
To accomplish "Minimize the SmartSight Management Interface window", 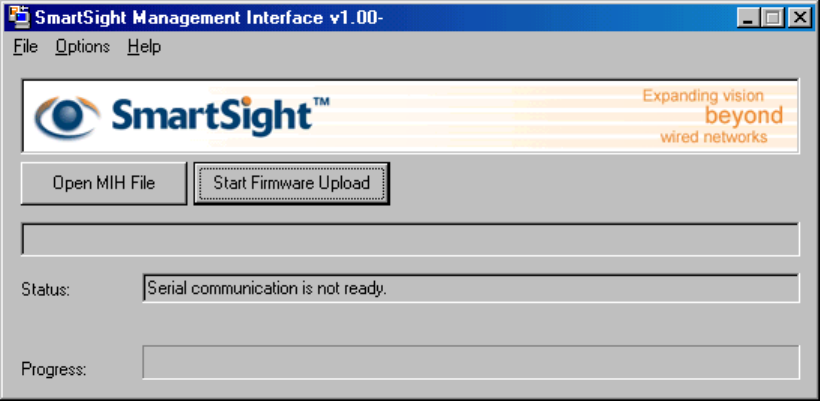I will pos(749,17).
